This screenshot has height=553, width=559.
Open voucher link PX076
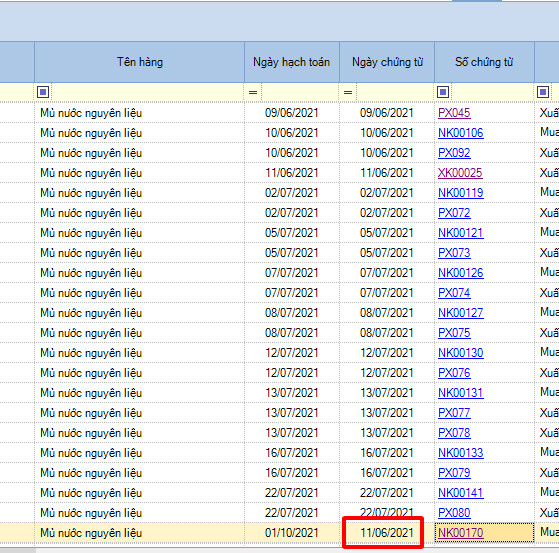click(x=454, y=373)
